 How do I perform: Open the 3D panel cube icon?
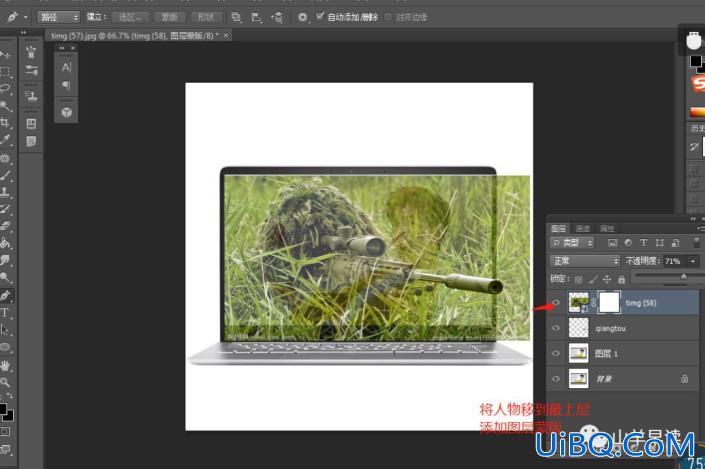pyautogui.click(x=67, y=112)
